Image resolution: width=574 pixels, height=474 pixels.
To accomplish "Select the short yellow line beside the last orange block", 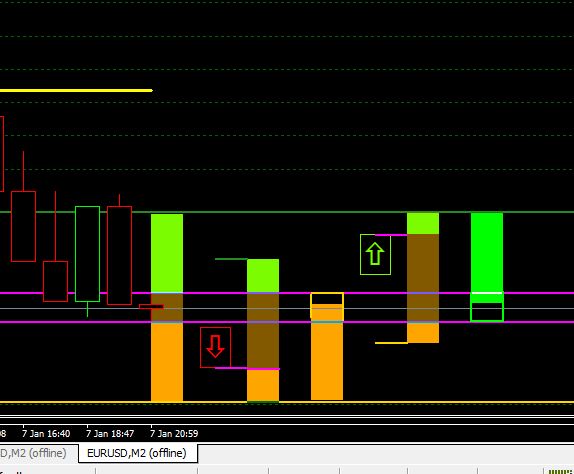I will [391, 343].
